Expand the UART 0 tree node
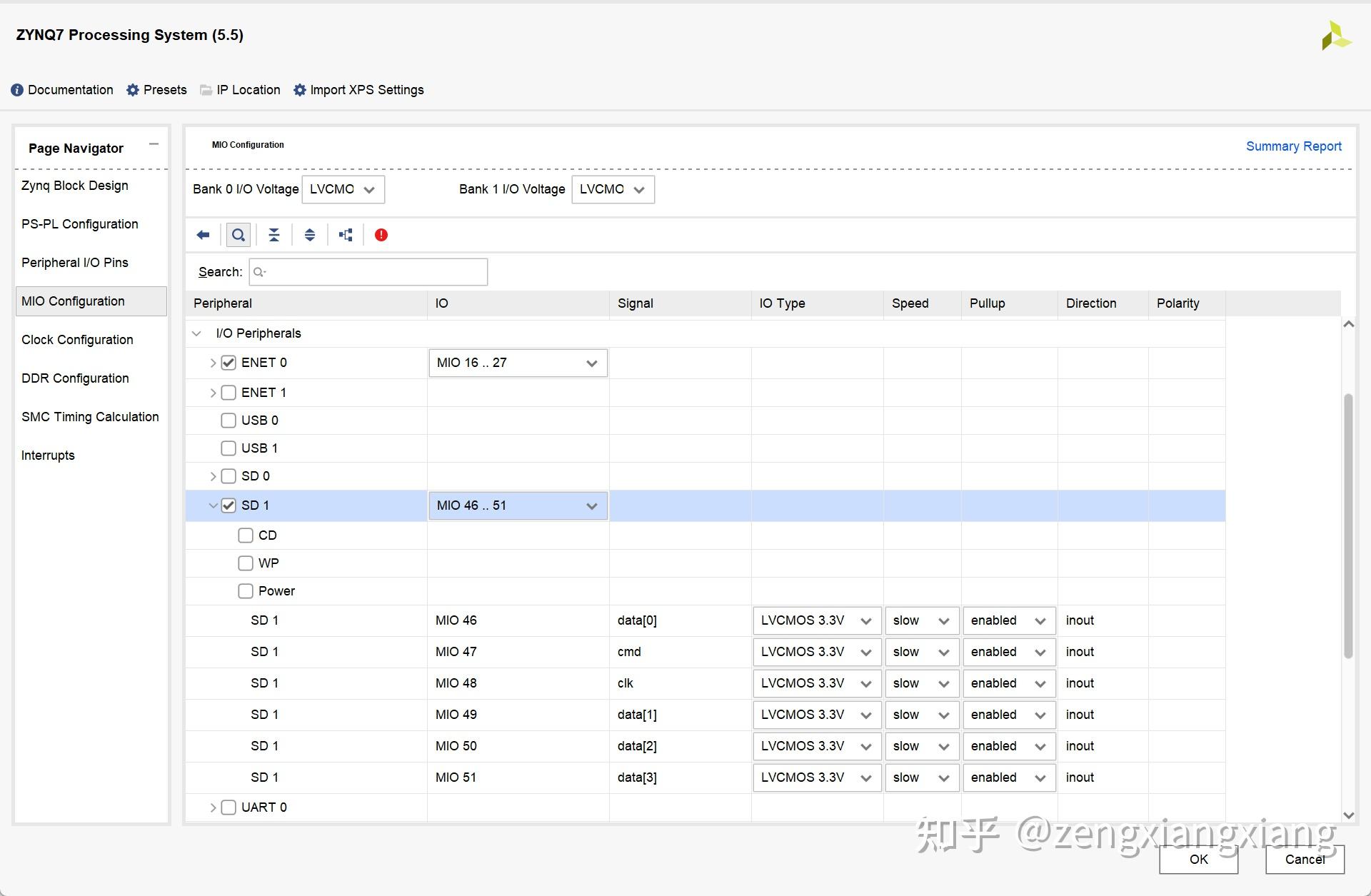This screenshot has height=896, width=1371. coord(213,807)
